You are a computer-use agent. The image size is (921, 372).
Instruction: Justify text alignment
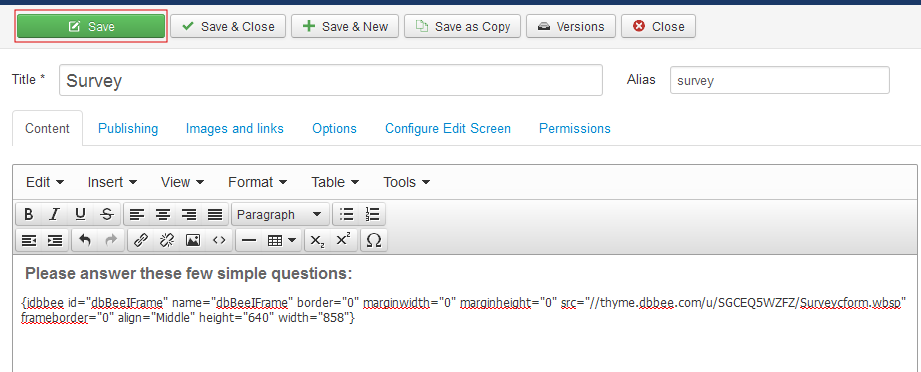tap(215, 215)
